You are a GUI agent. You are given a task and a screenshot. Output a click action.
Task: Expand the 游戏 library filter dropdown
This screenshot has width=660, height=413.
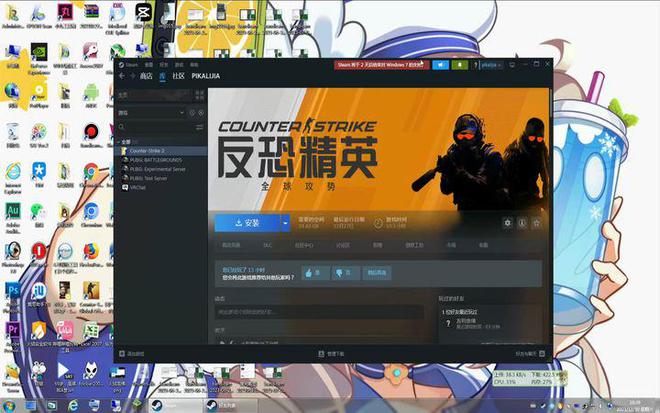point(160,113)
